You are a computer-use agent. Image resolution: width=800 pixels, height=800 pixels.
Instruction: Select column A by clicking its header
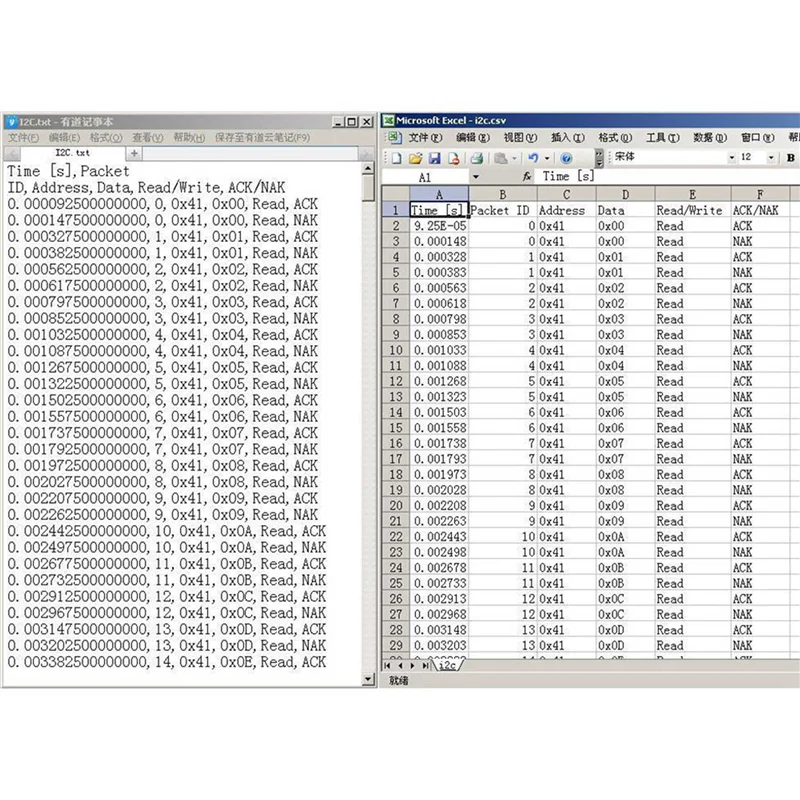(x=440, y=194)
